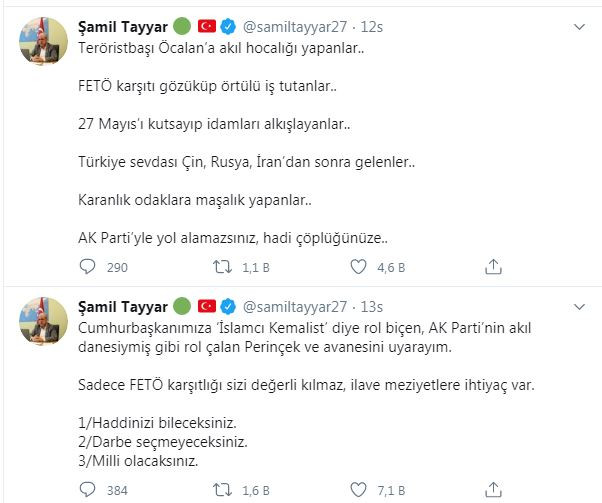Click the Turkish flag emoji on second tweet
This screenshot has height=503, width=602.
(207, 305)
